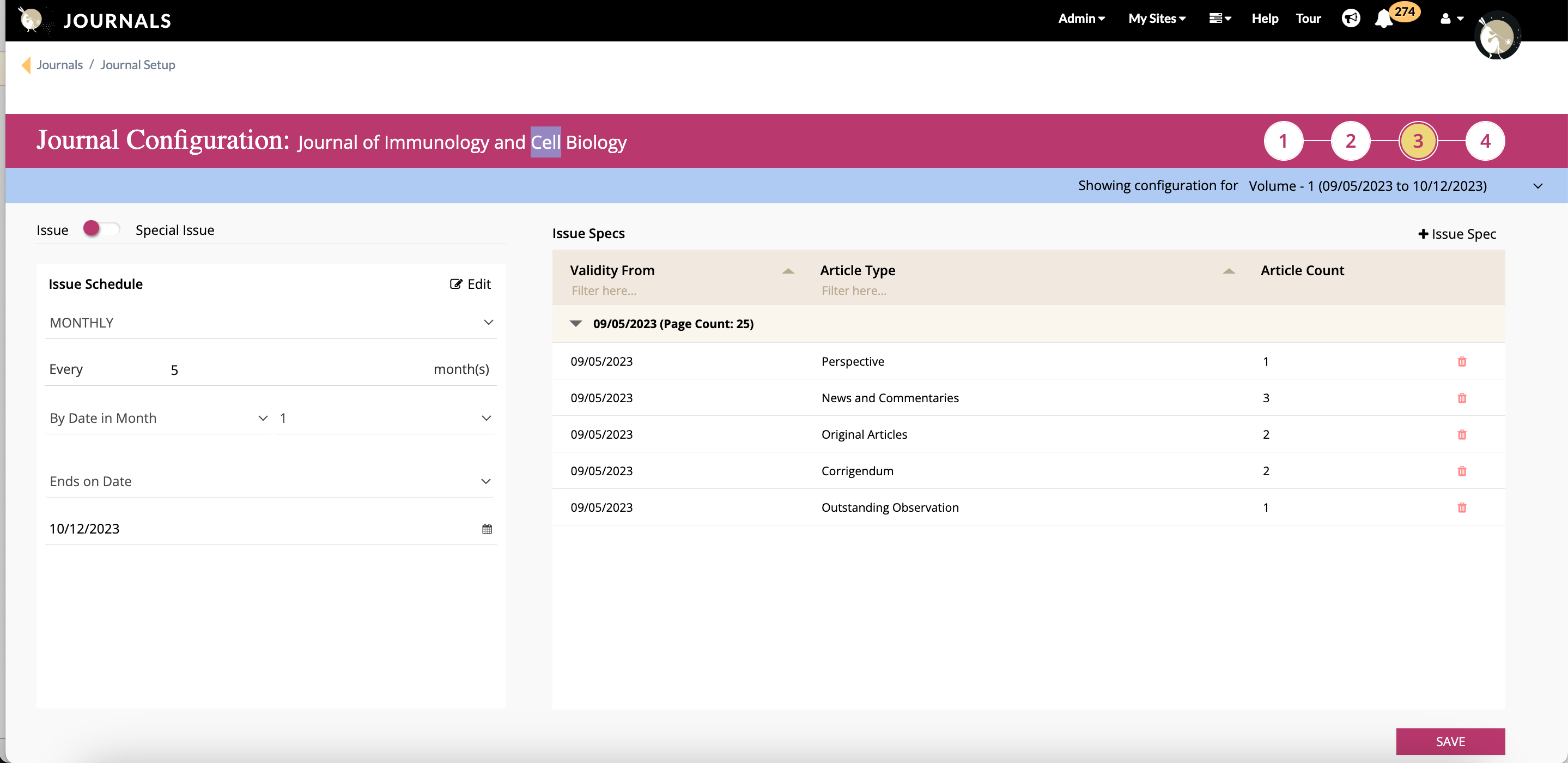Select the News and Commentaries cell
The image size is (1568, 763).
pyautogui.click(x=890, y=398)
